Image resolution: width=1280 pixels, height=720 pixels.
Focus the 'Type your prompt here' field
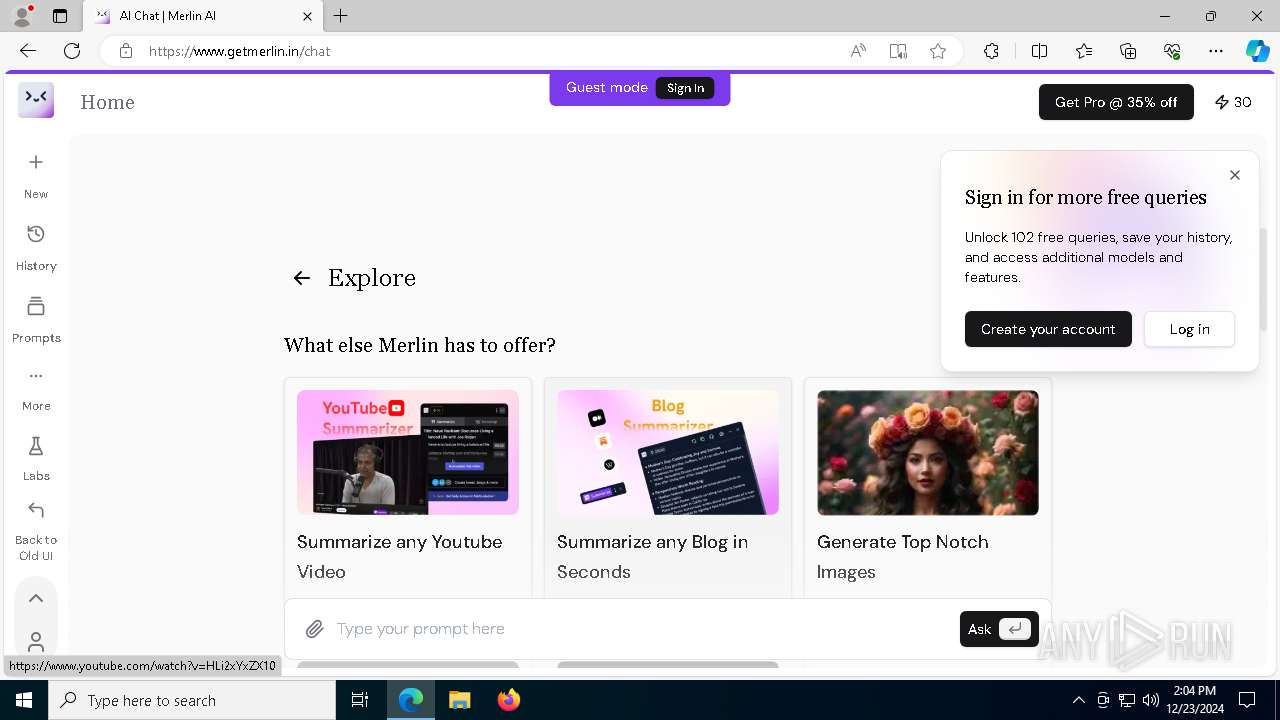coord(640,629)
